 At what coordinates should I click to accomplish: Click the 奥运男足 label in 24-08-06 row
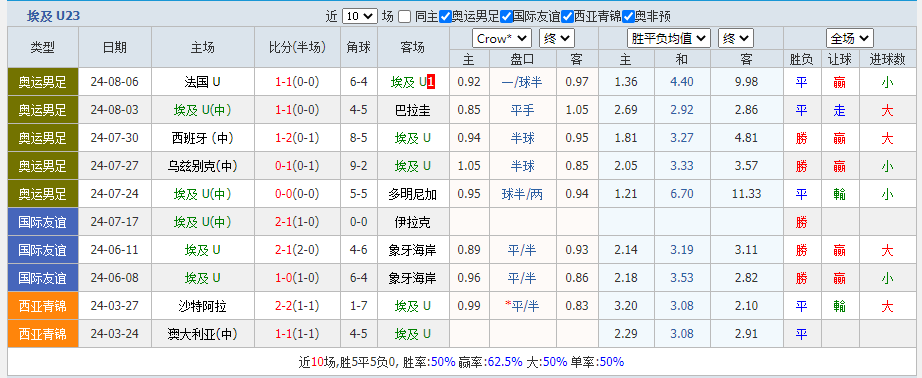(42, 82)
